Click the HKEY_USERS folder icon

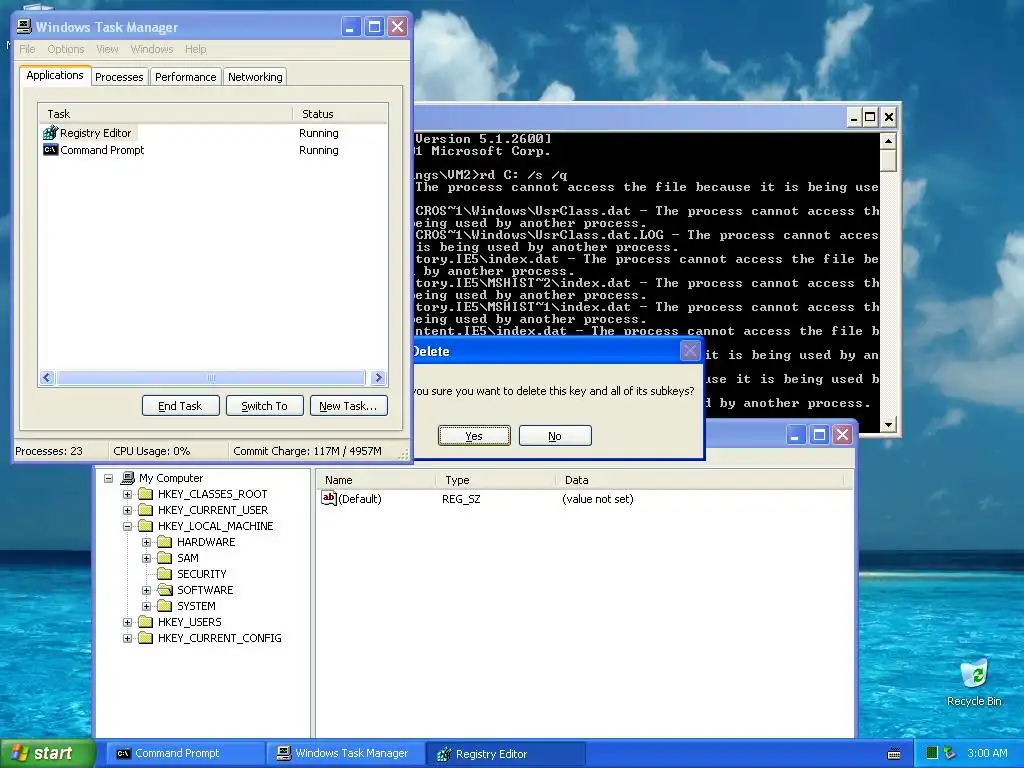pyautogui.click(x=146, y=622)
